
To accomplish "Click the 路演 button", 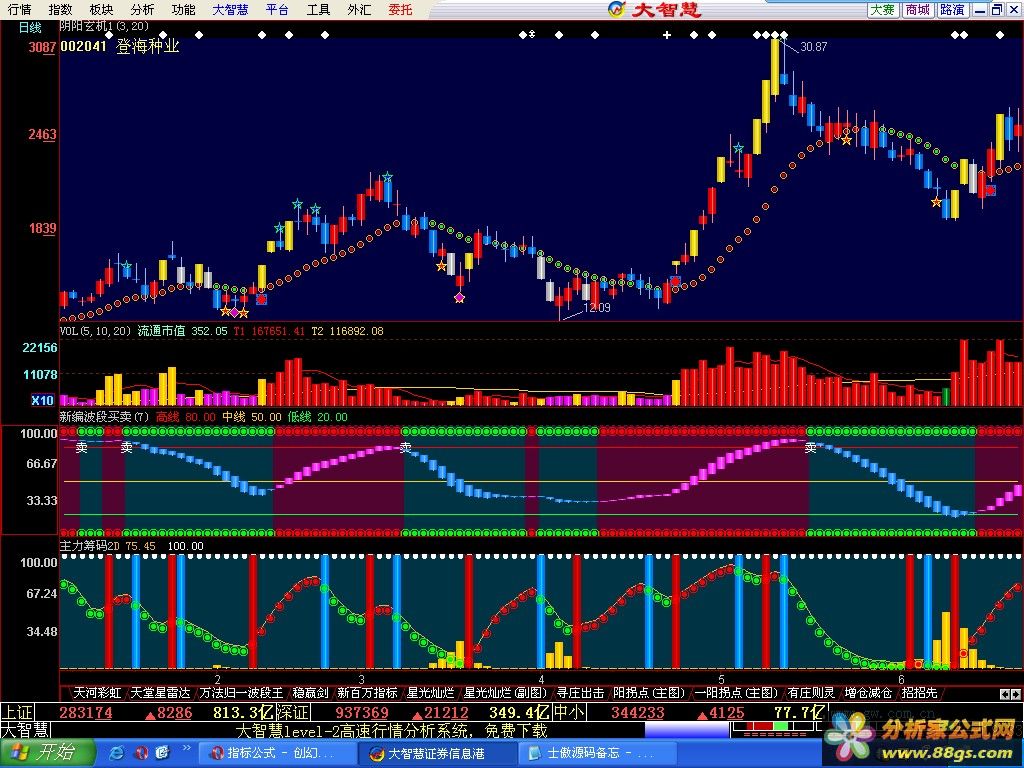I will 952,9.
